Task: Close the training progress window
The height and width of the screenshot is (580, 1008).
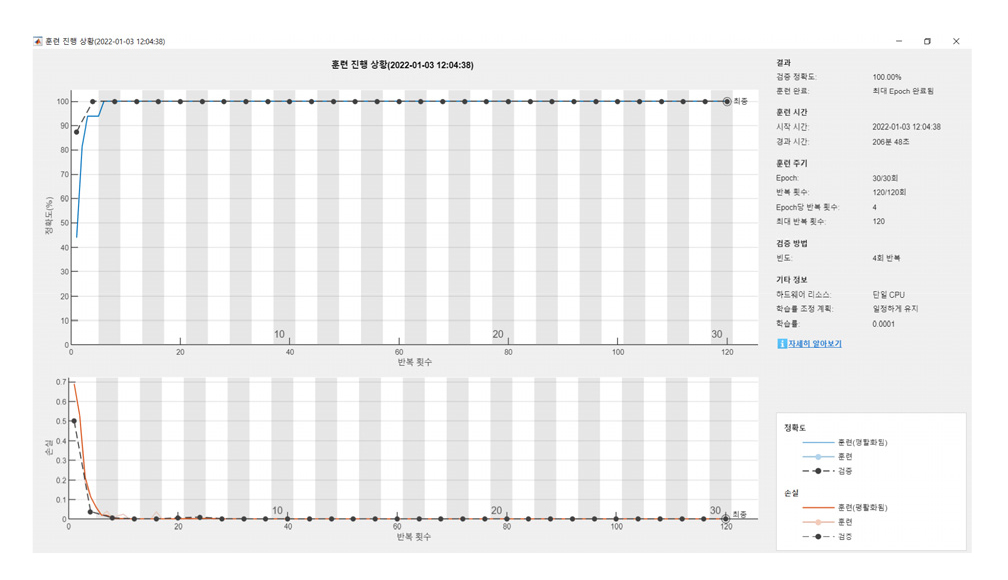Action: tap(956, 42)
